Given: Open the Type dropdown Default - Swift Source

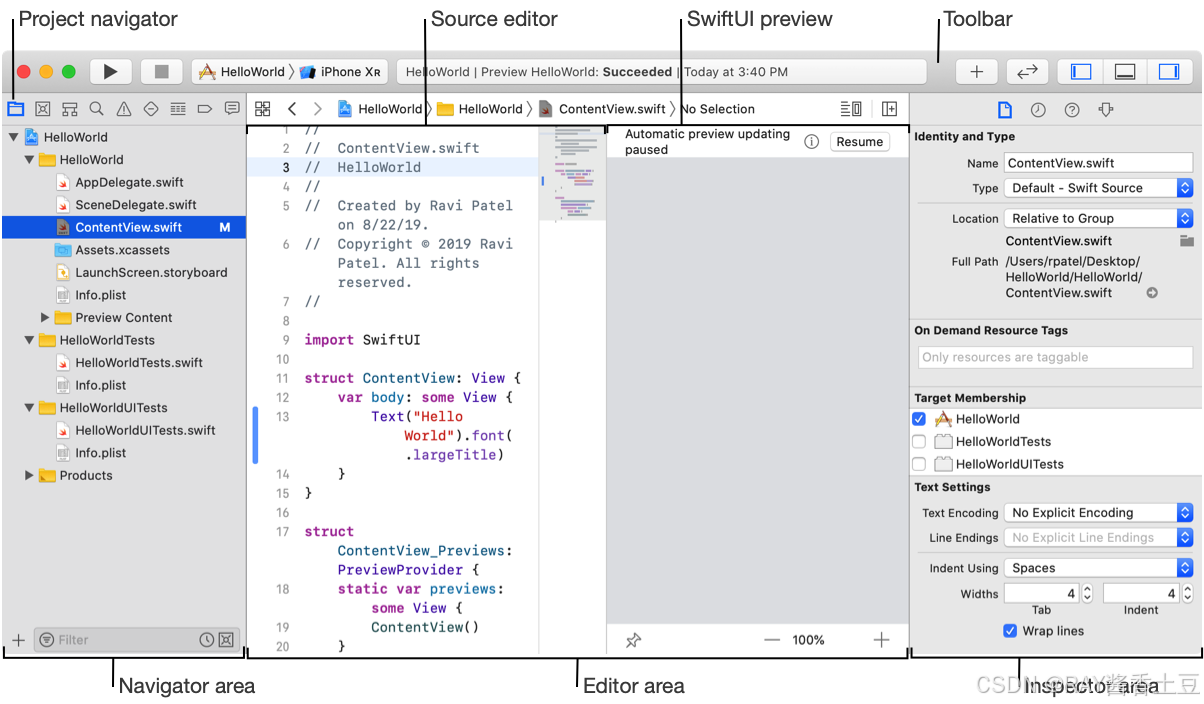Looking at the screenshot, I should click(x=1098, y=188).
